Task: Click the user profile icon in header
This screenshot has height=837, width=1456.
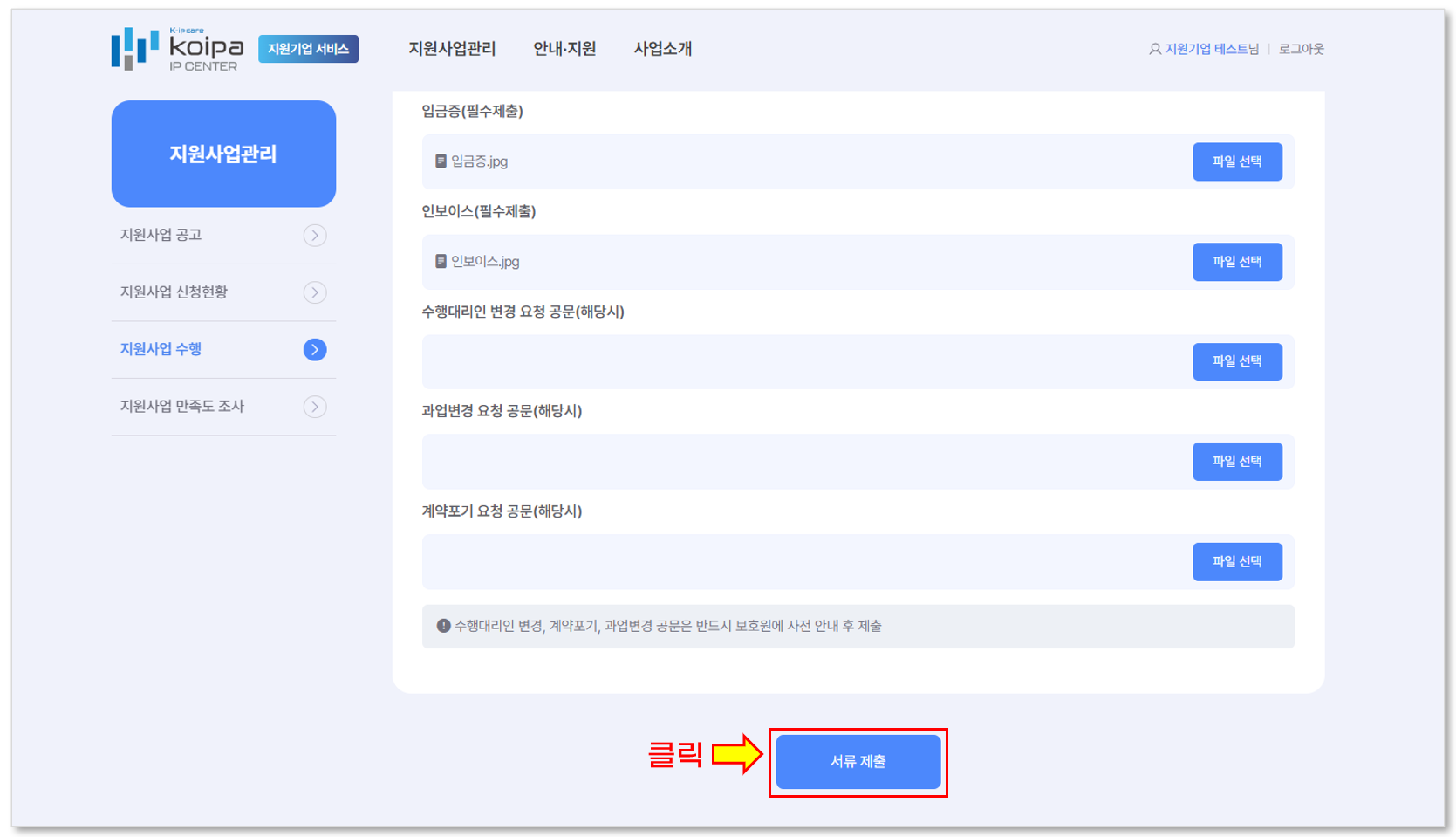Action: pyautogui.click(x=1154, y=49)
